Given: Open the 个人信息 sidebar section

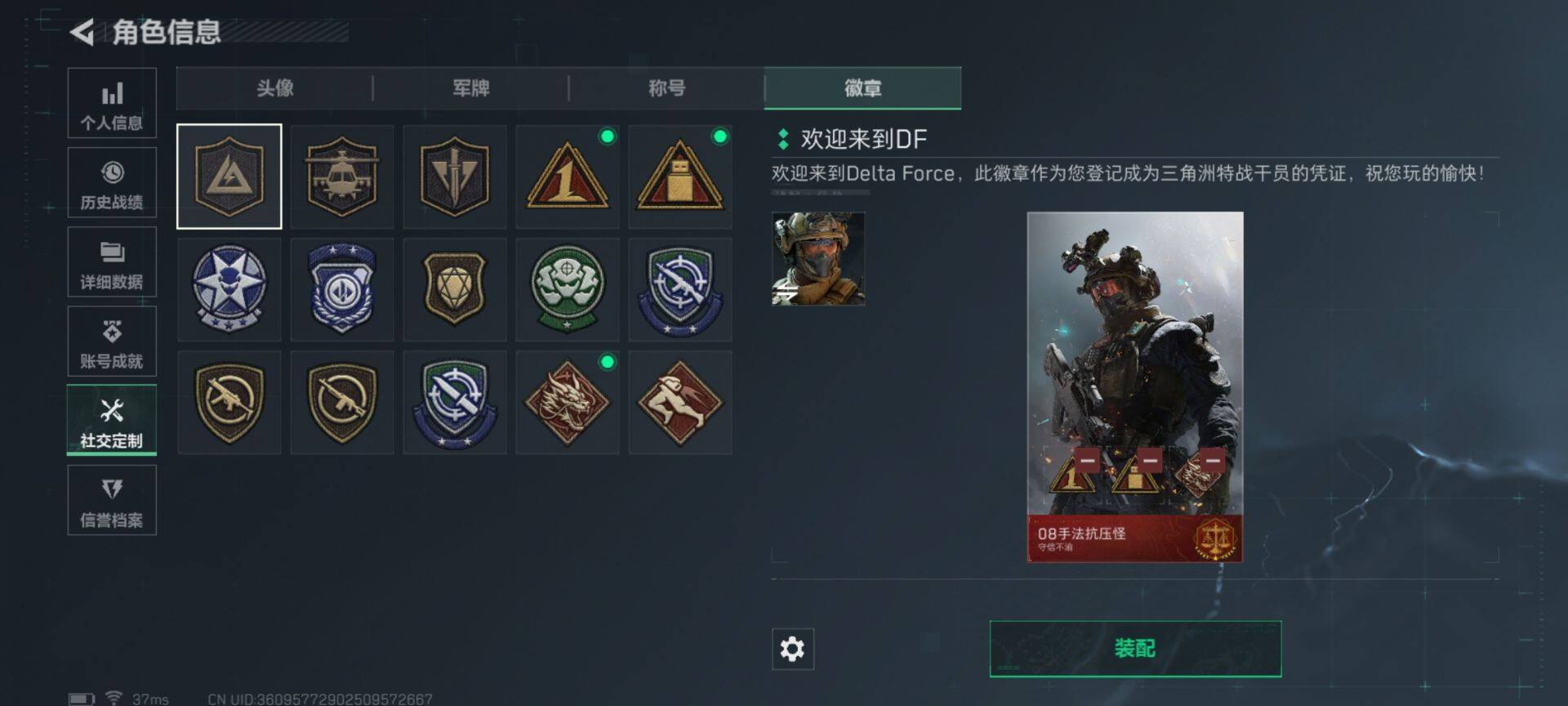Looking at the screenshot, I should click(x=112, y=104).
